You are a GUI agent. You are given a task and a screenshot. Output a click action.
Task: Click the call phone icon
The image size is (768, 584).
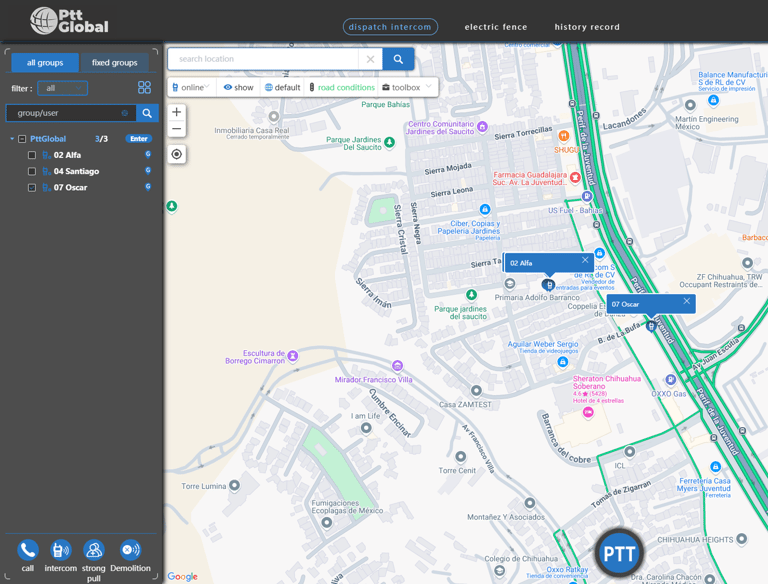(x=28, y=550)
